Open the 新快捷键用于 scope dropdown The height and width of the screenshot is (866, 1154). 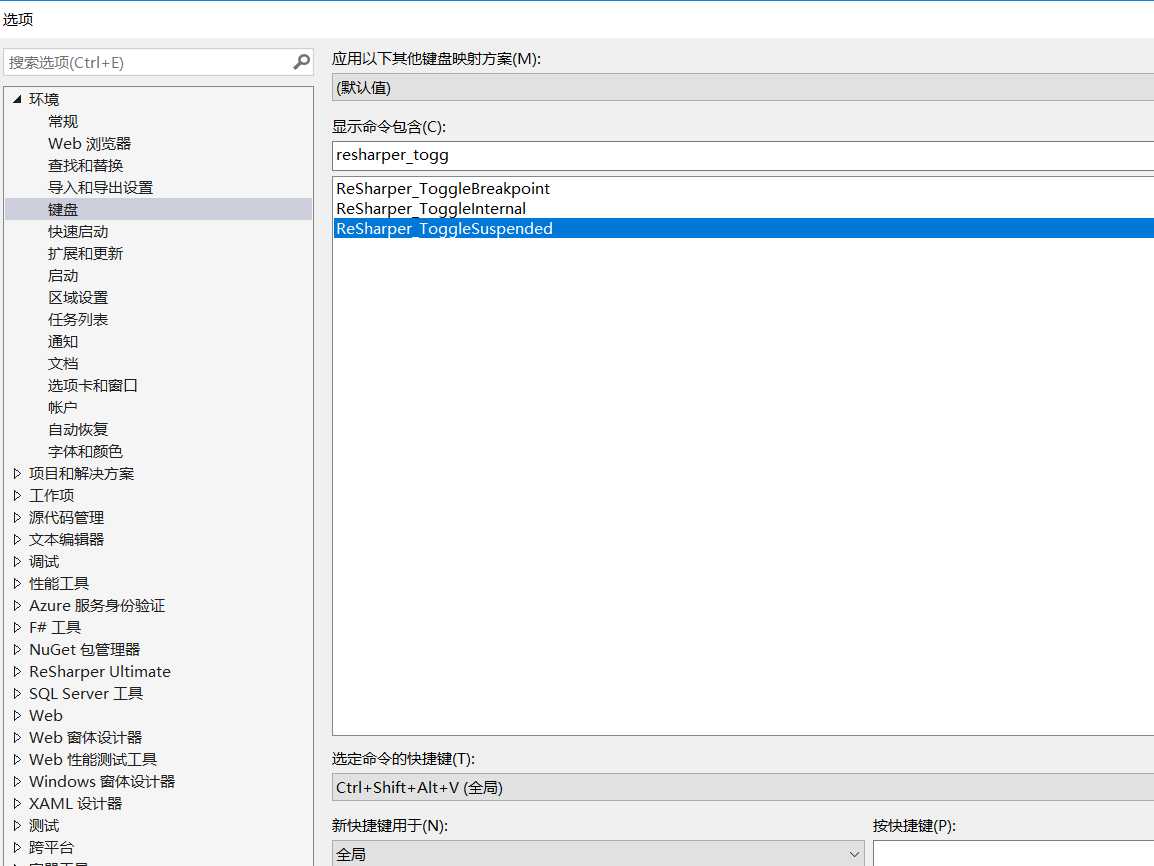click(598, 853)
